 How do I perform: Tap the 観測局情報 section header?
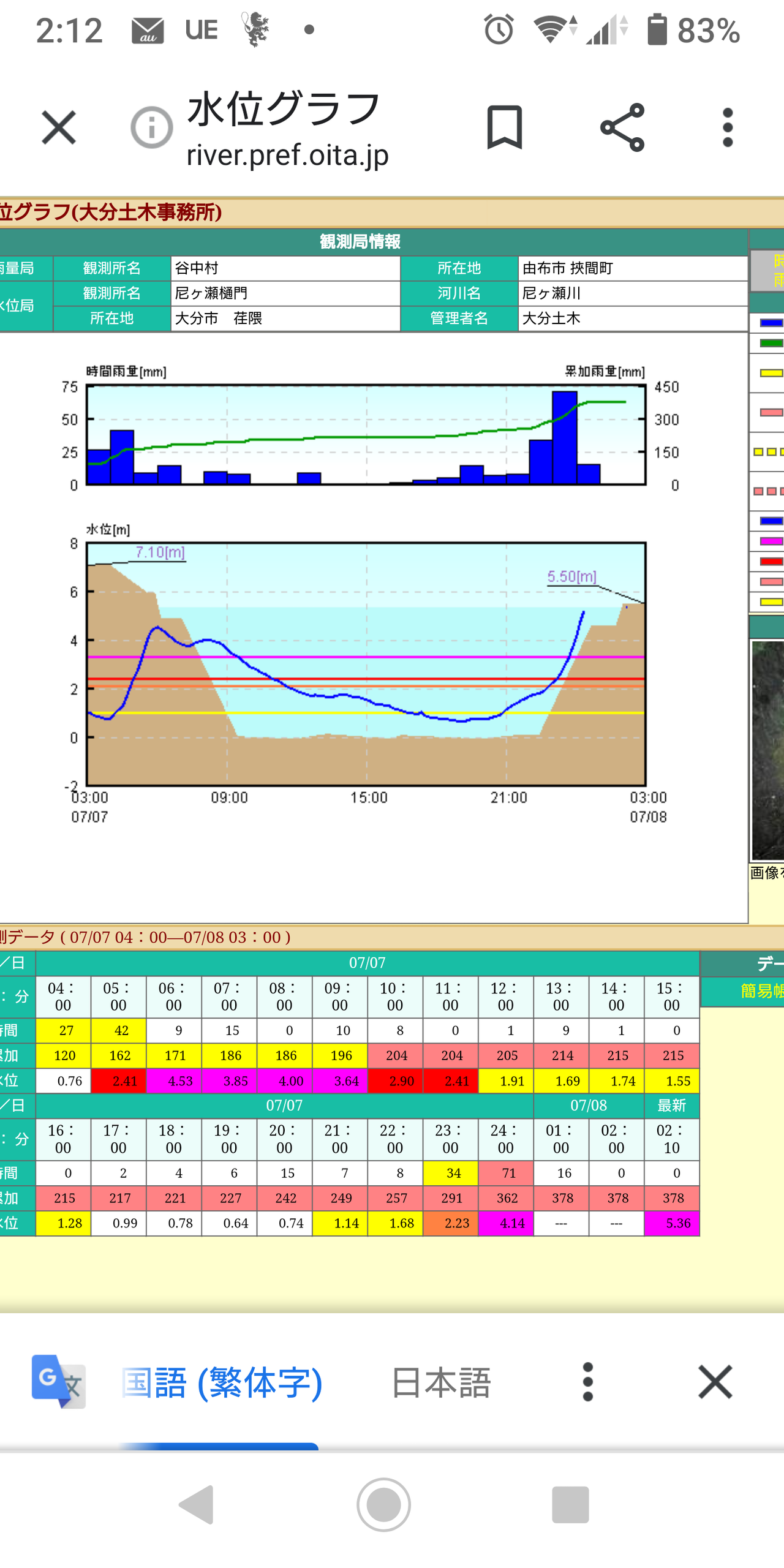pyautogui.click(x=360, y=242)
